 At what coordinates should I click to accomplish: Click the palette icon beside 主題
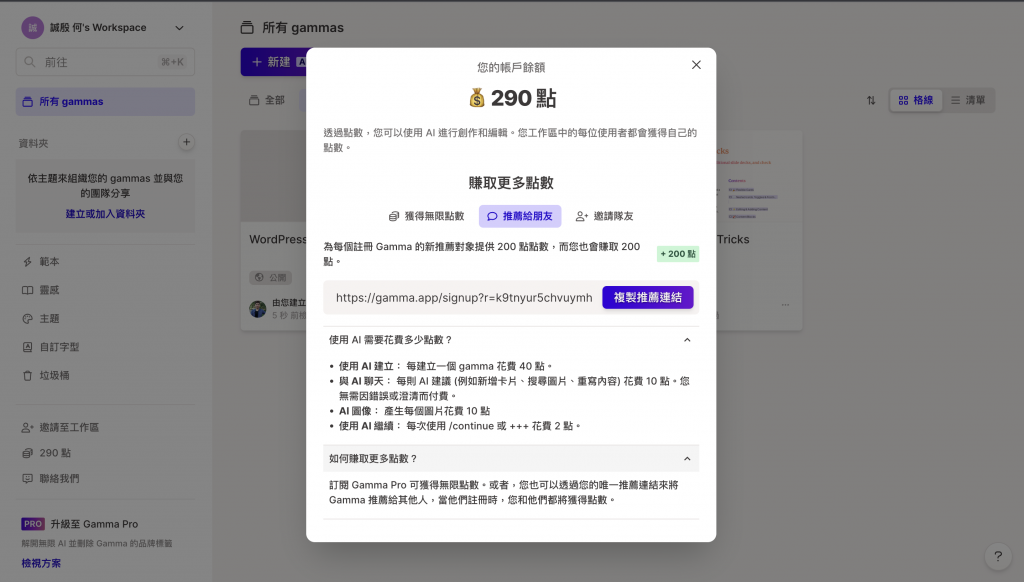[x=27, y=319]
